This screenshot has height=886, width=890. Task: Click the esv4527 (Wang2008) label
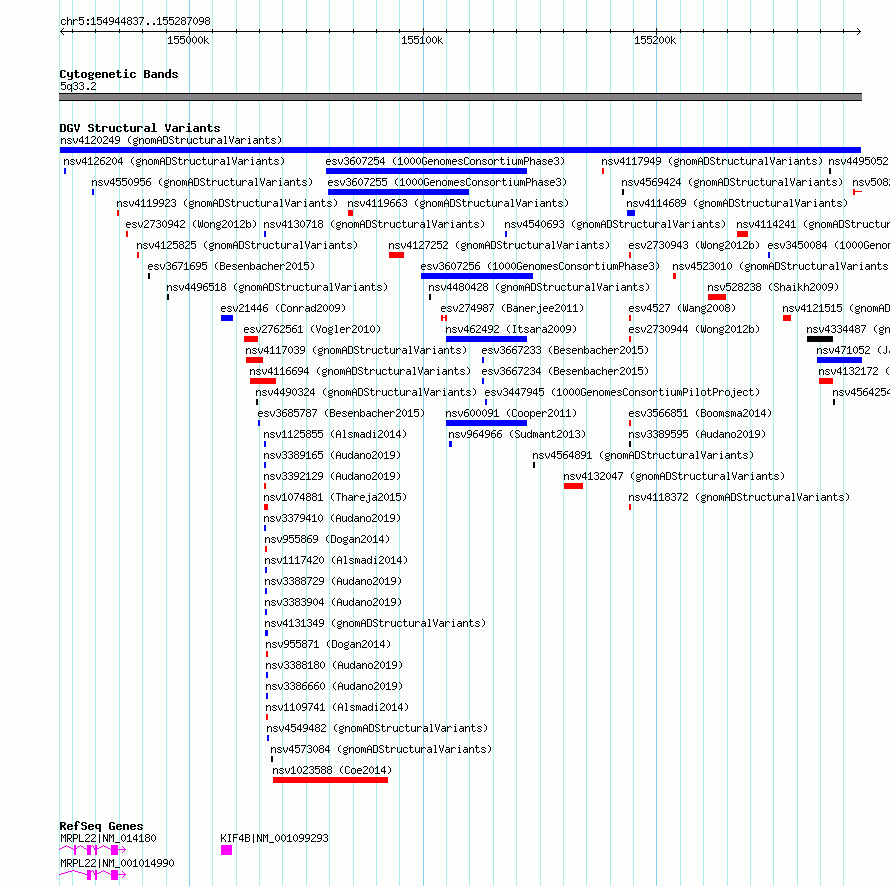(x=682, y=308)
